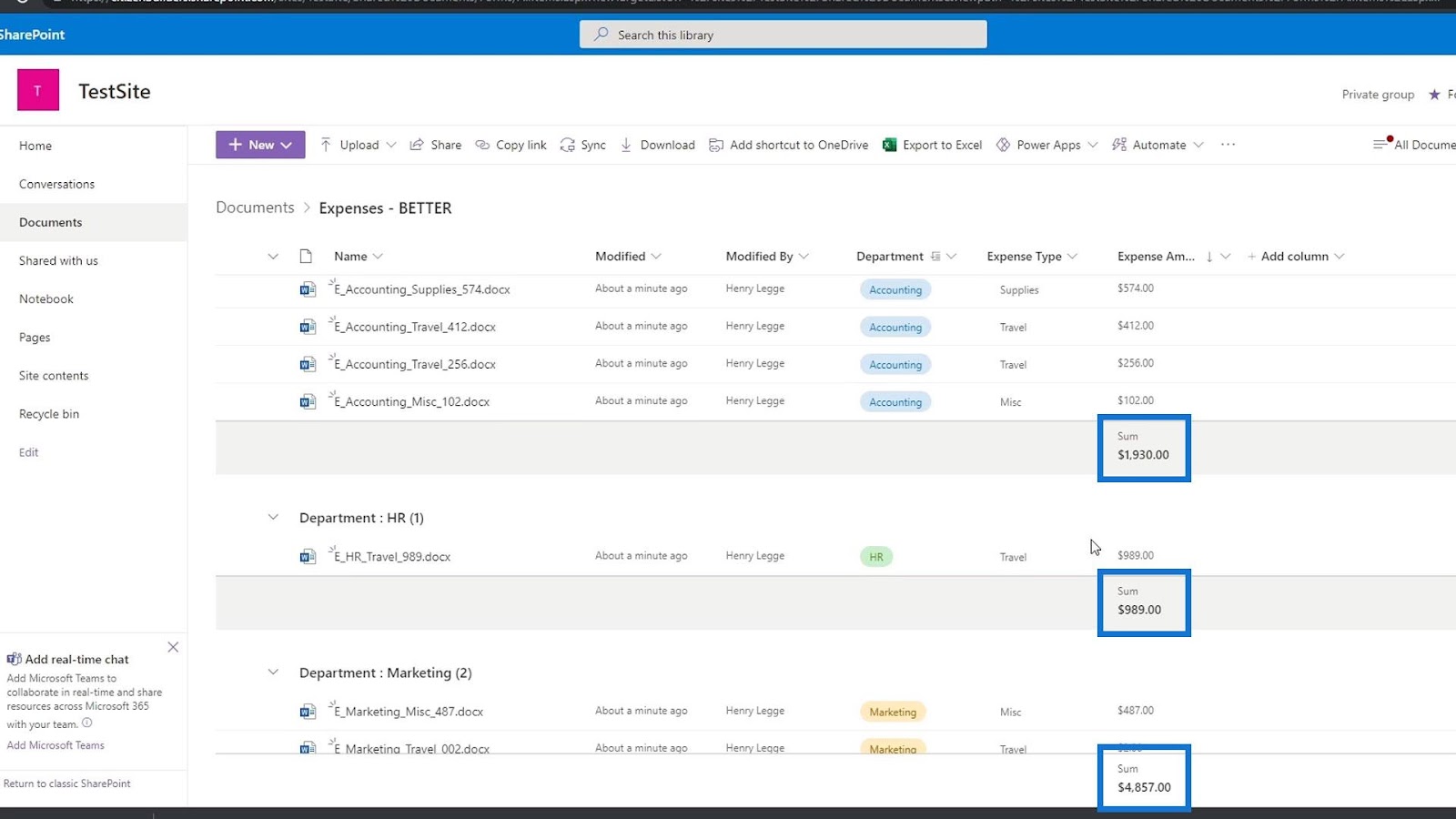This screenshot has width=1456, height=819.
Task: Open the Power Apps dropdown
Action: 1047,145
